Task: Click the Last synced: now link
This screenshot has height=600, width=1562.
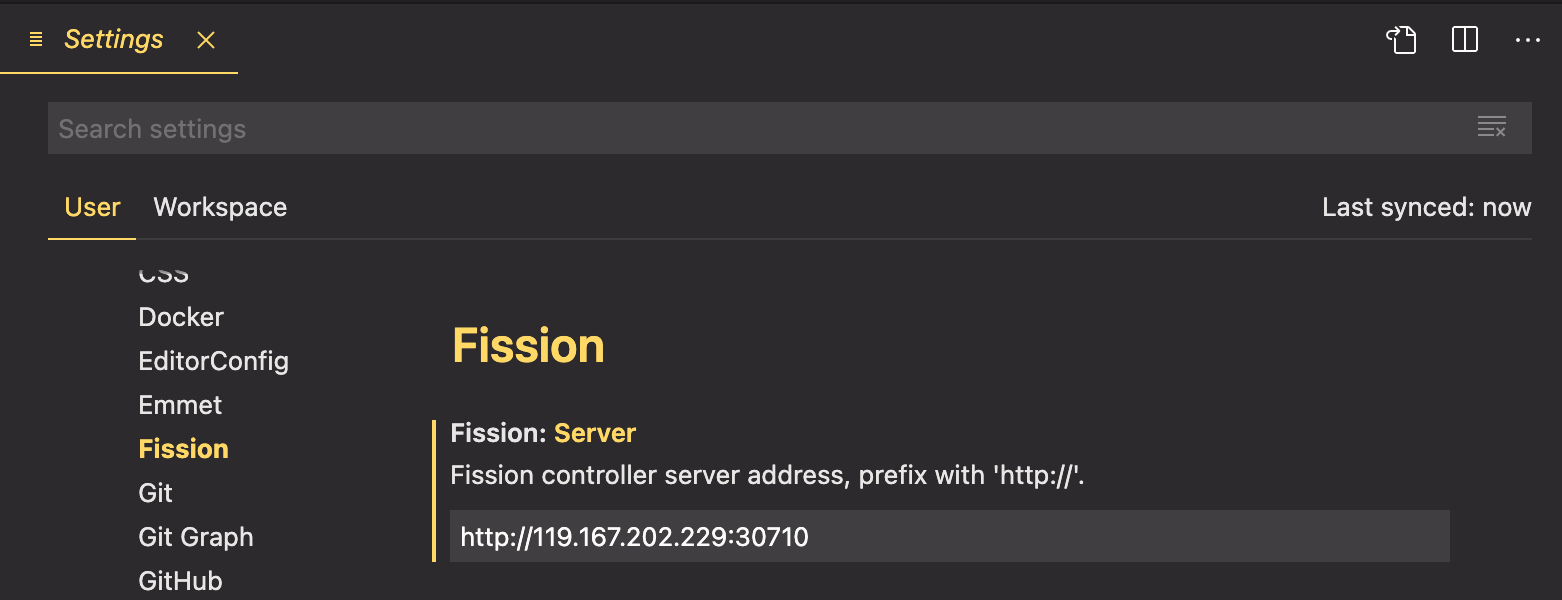Action: (1426, 207)
